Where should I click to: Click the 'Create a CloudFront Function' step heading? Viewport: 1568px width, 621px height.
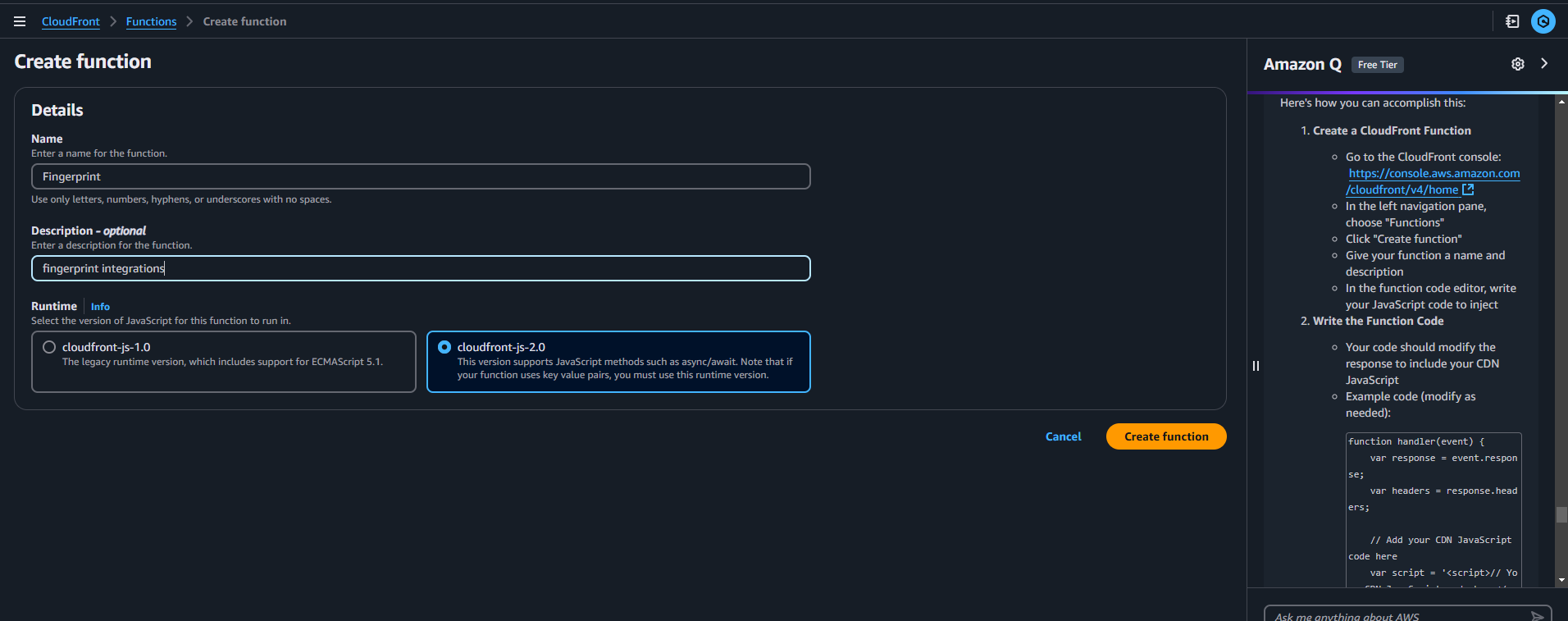point(1392,130)
